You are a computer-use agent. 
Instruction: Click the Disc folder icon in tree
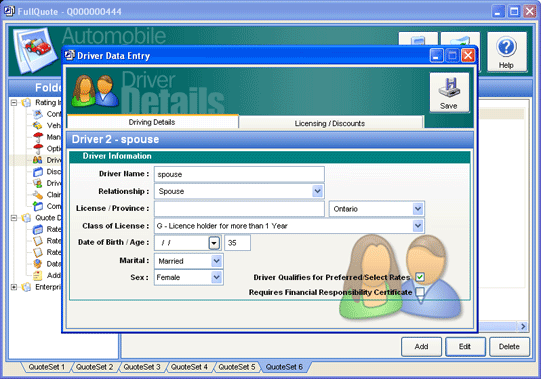pos(38,172)
